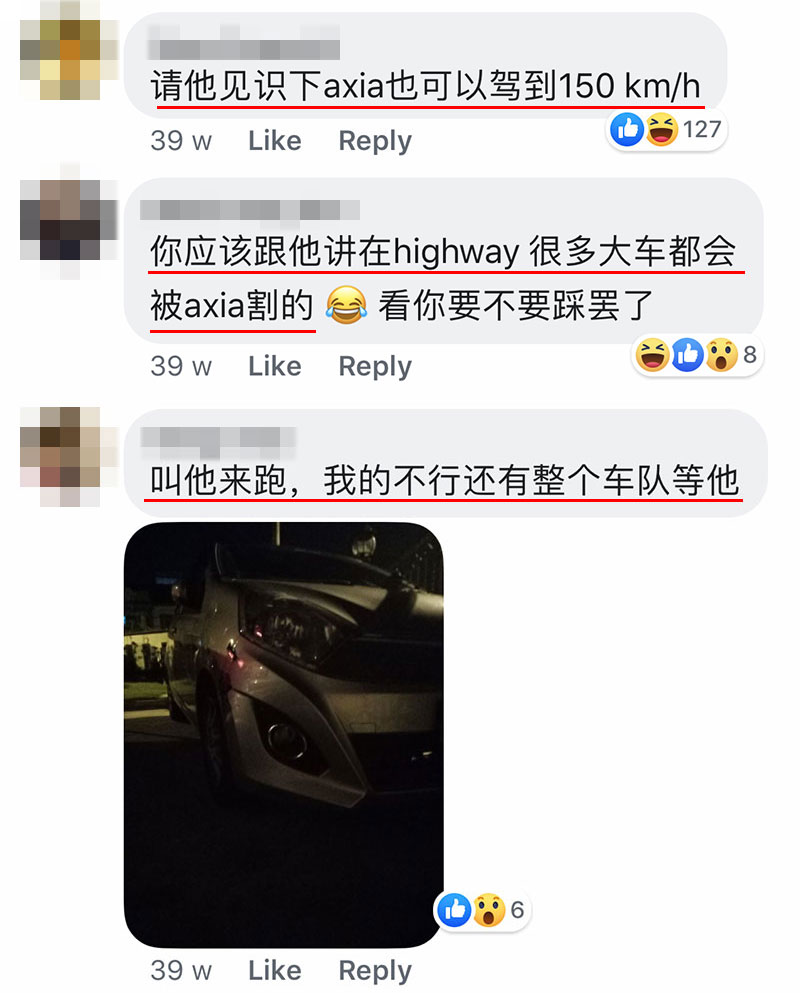
Task: Open the second commenter's blurred name
Action: pyautogui.click(x=250, y=210)
